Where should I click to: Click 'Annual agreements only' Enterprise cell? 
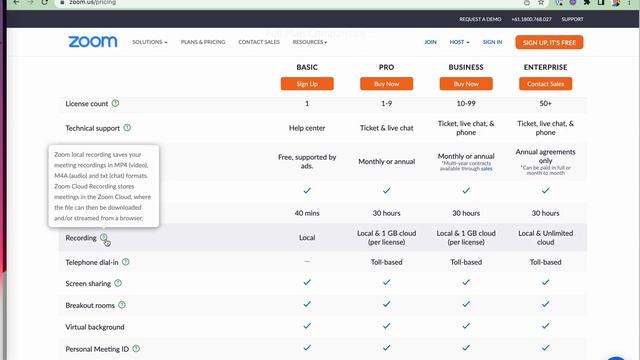click(545, 156)
